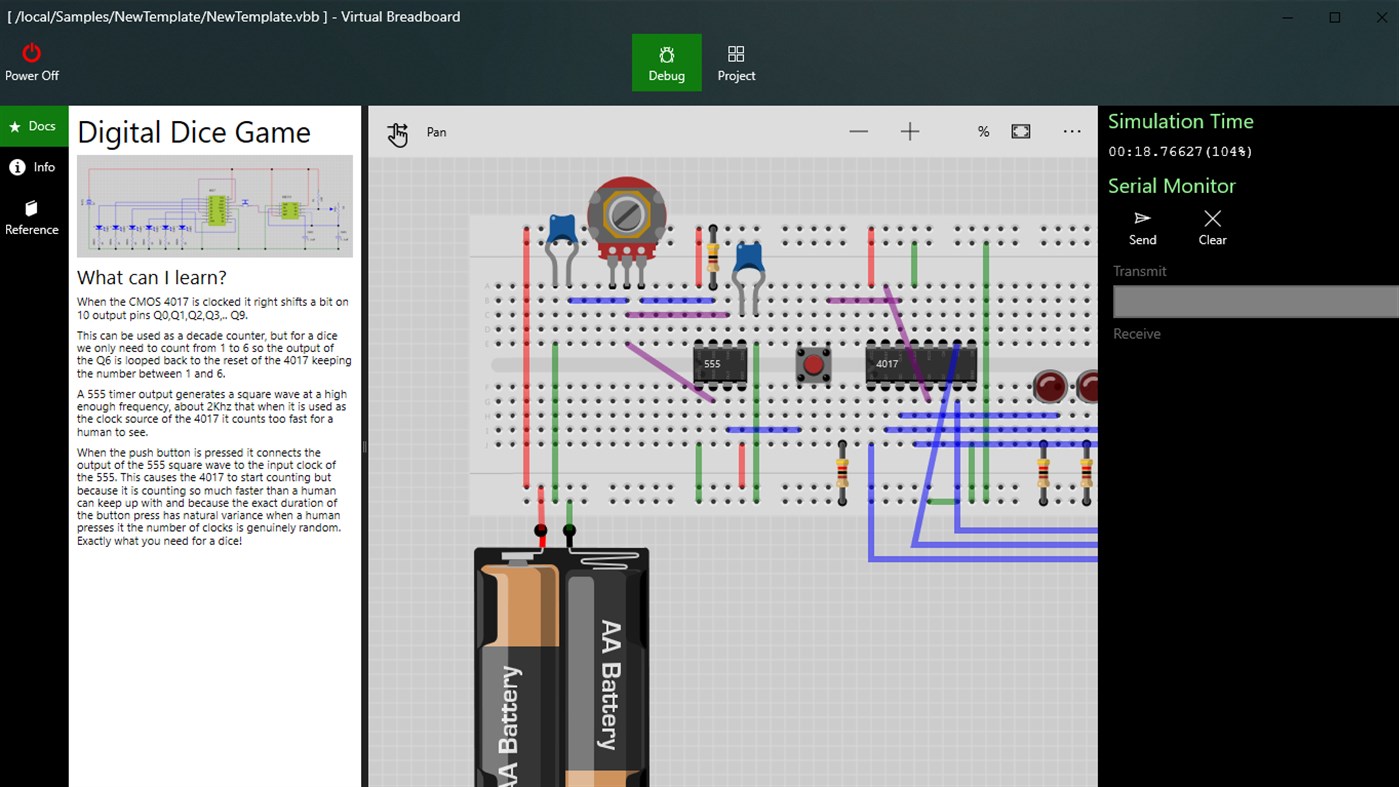Viewport: 1399px width, 787px height.
Task: Select the Pan tool
Action: coord(397,132)
